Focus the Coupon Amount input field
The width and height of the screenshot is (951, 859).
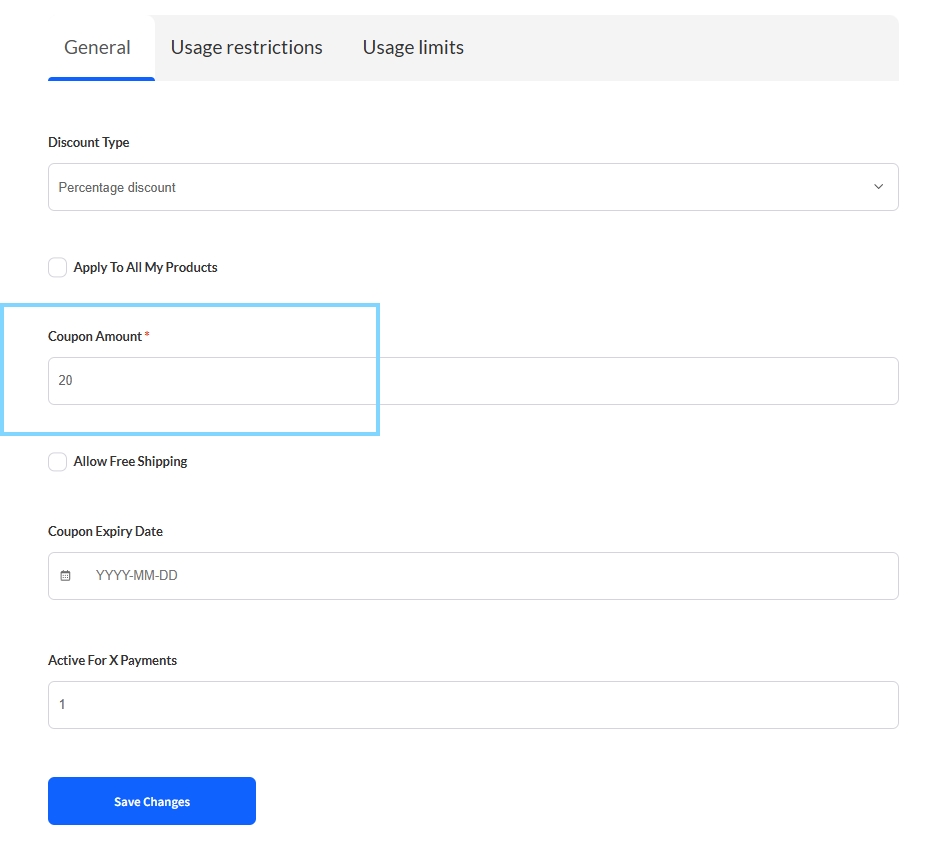click(x=472, y=381)
